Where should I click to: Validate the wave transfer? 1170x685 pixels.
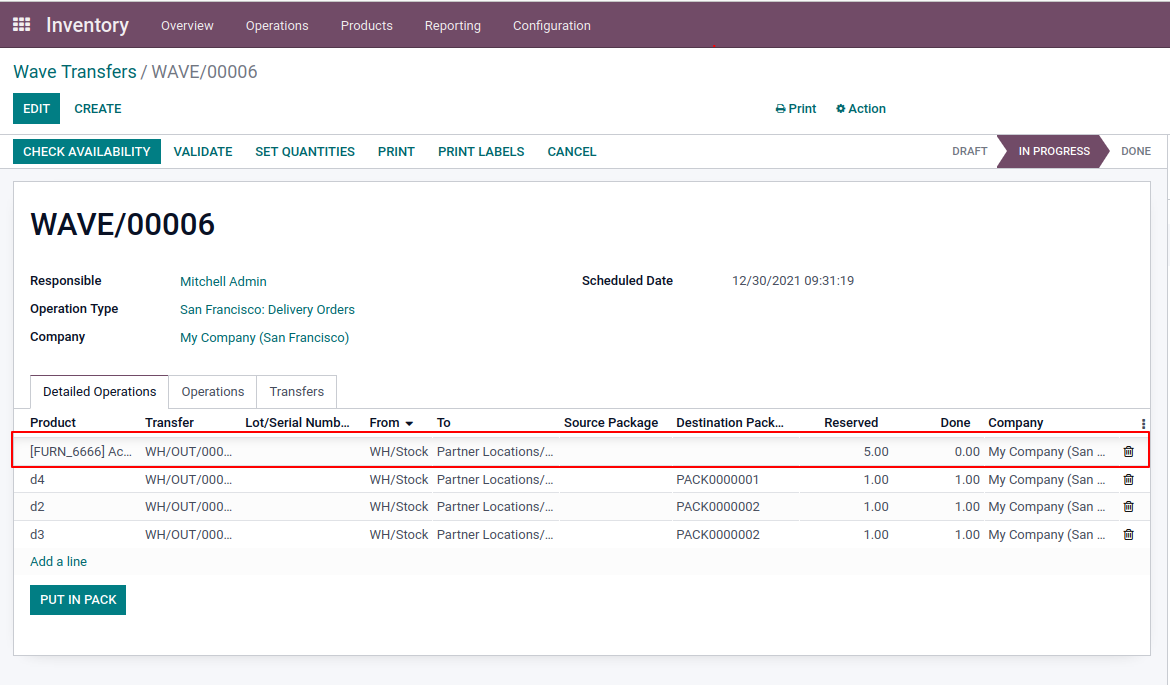pos(203,151)
